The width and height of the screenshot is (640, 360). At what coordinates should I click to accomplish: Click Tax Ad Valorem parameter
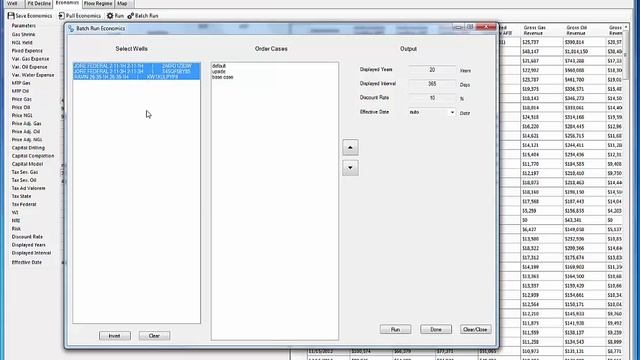[x=28, y=188]
